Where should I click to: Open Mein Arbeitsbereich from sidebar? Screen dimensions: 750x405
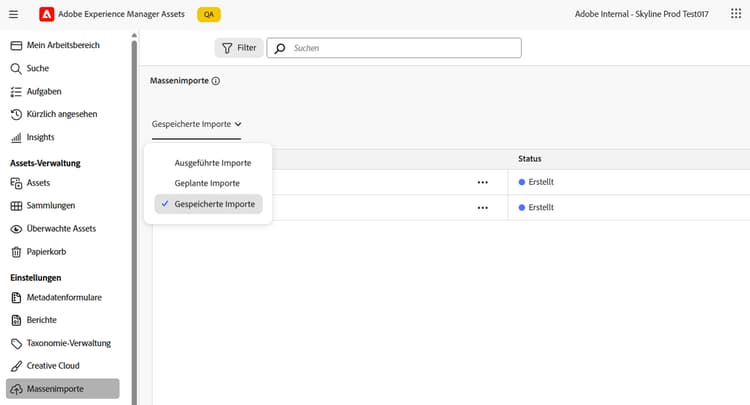point(63,45)
